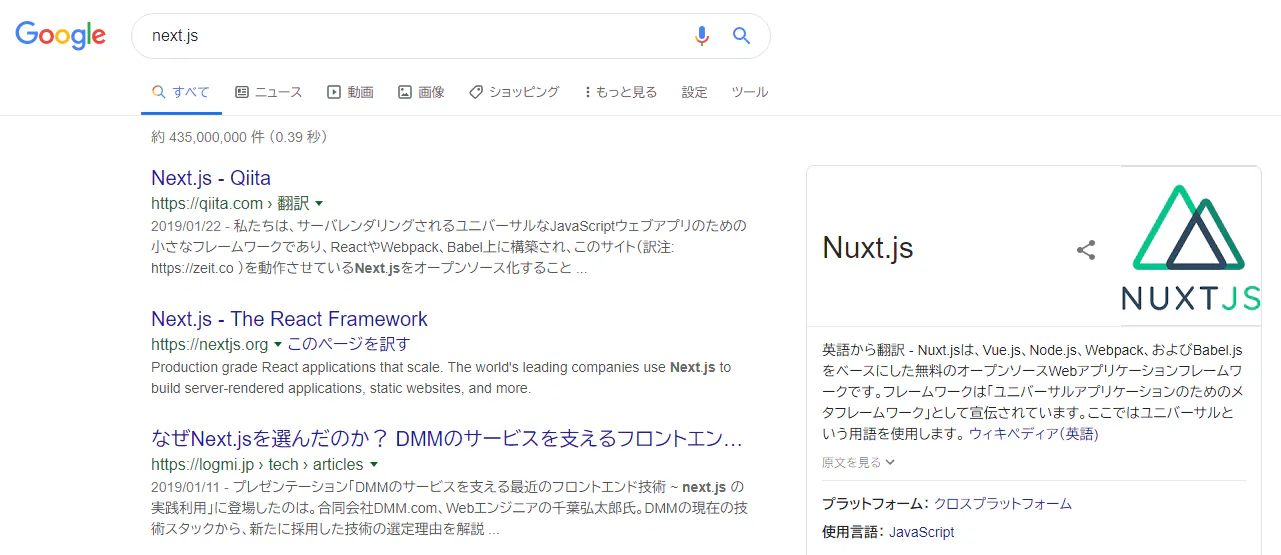Switch to the ショッピング tab
1281x555 pixels.
pyautogui.click(x=514, y=92)
